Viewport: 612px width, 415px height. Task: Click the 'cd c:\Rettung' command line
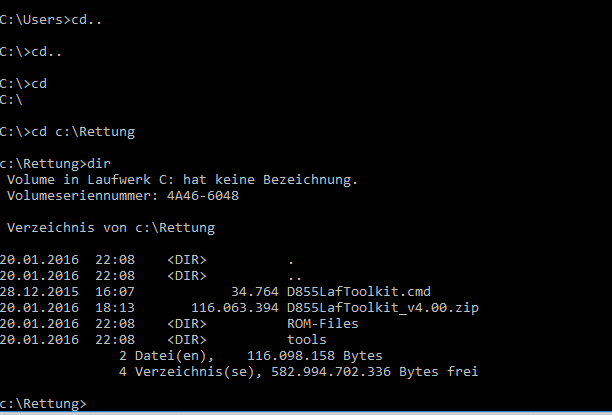(67, 132)
